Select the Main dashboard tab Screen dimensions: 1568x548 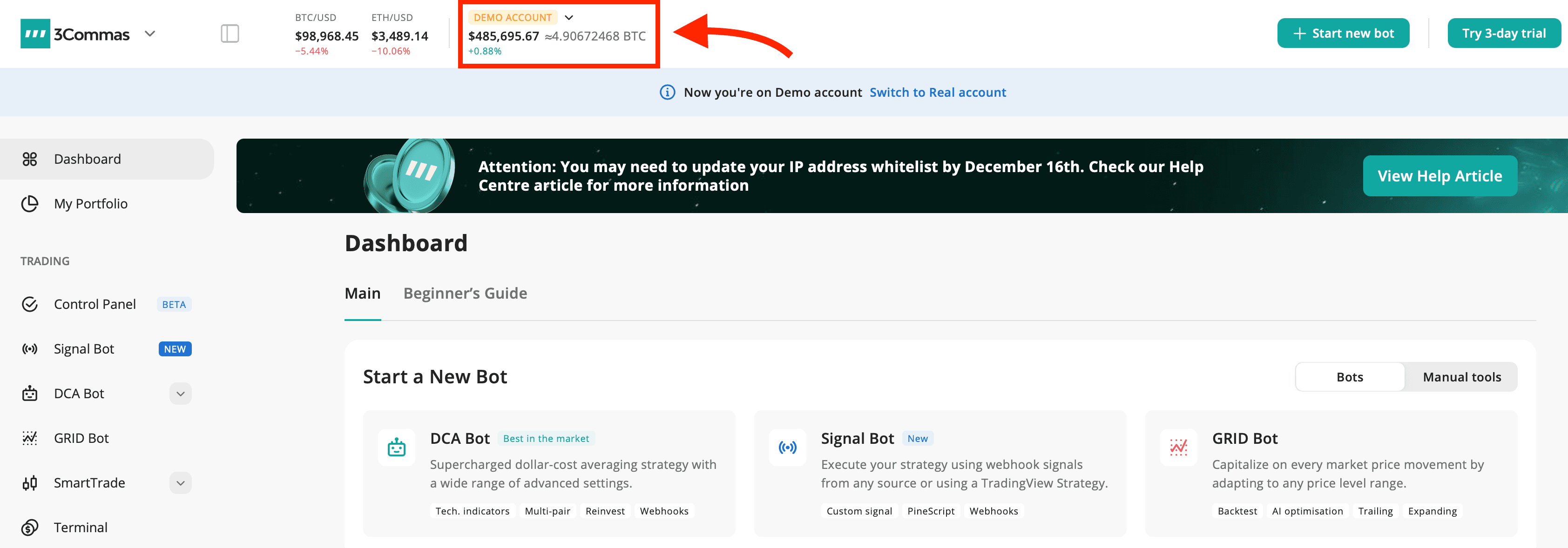pos(362,294)
